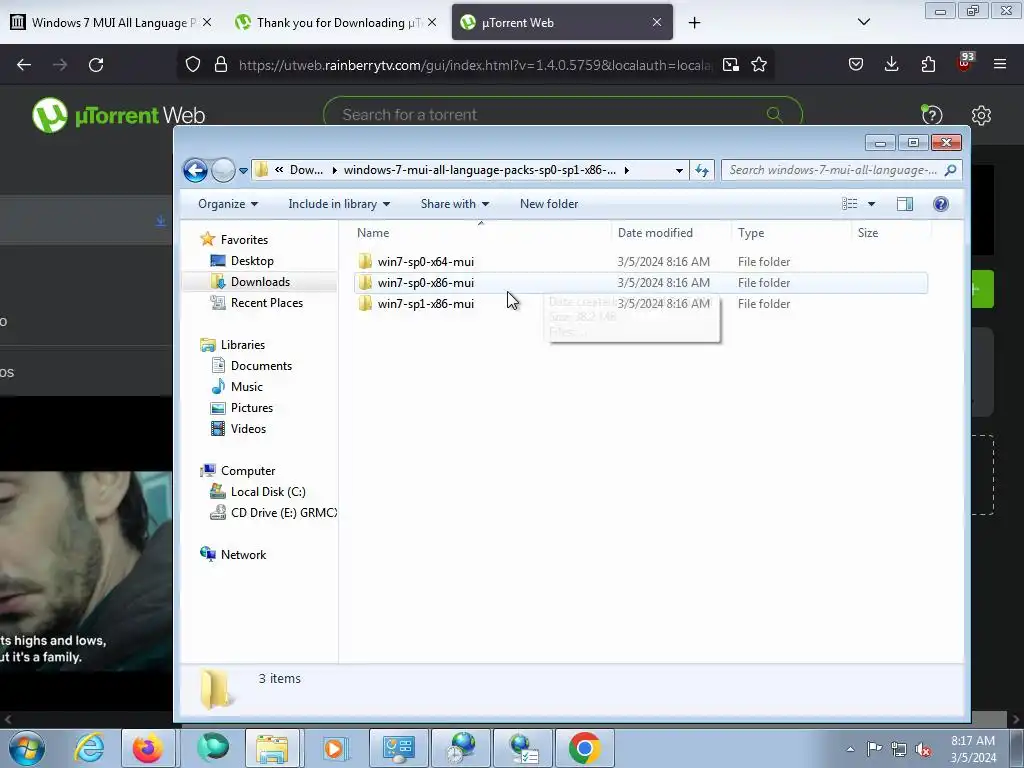Open Firefox extensions puzzle icon
Image resolution: width=1024 pixels, height=768 pixels.
click(928, 65)
